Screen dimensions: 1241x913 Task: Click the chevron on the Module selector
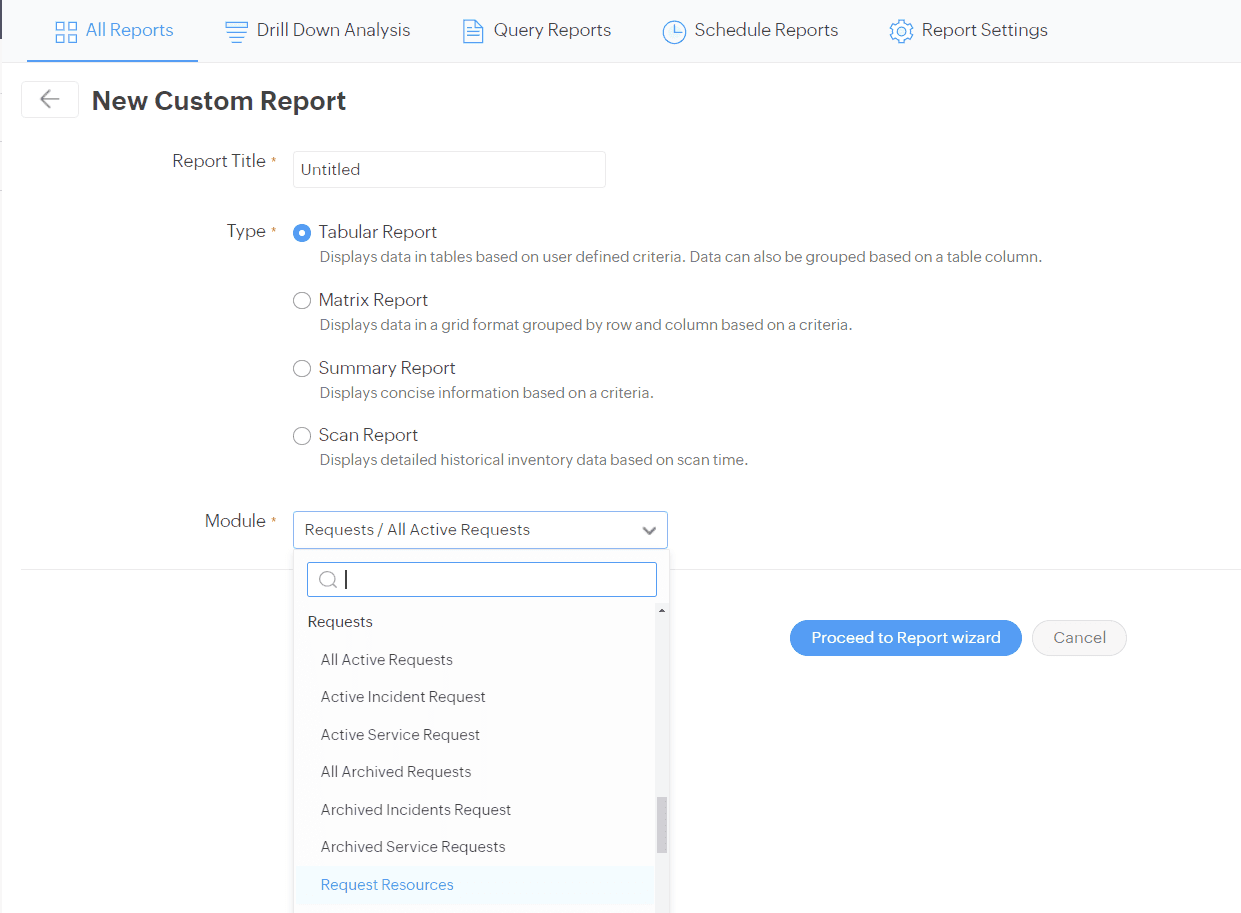coord(649,529)
